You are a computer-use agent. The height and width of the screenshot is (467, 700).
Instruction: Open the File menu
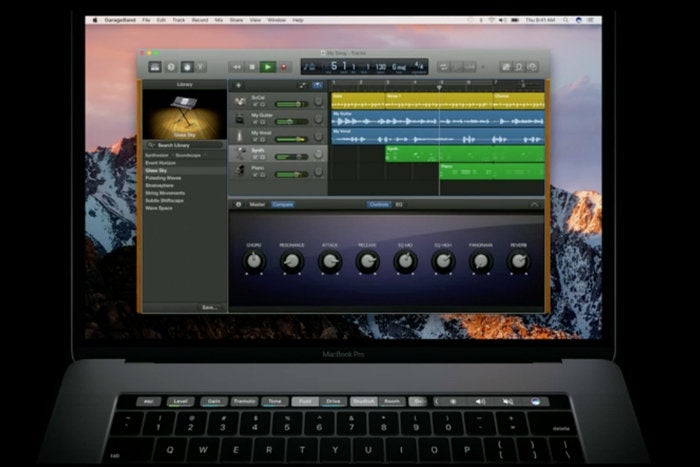tap(146, 20)
